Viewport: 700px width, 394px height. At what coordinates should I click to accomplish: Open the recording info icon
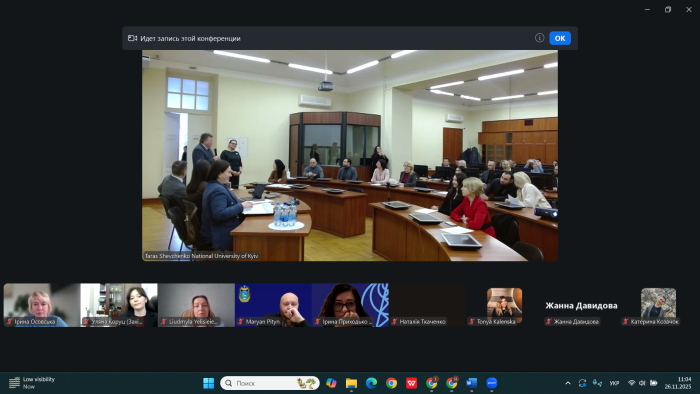pyautogui.click(x=539, y=38)
